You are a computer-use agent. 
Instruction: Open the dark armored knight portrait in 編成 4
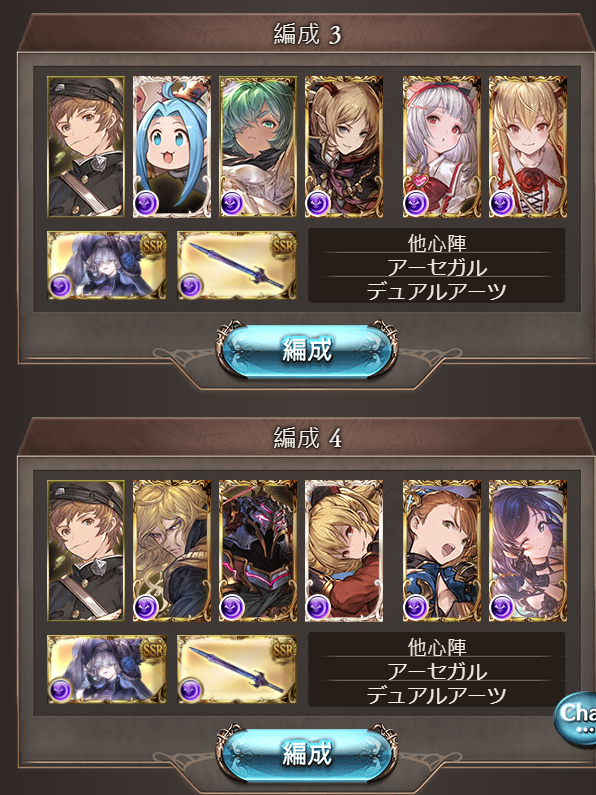pos(258,551)
